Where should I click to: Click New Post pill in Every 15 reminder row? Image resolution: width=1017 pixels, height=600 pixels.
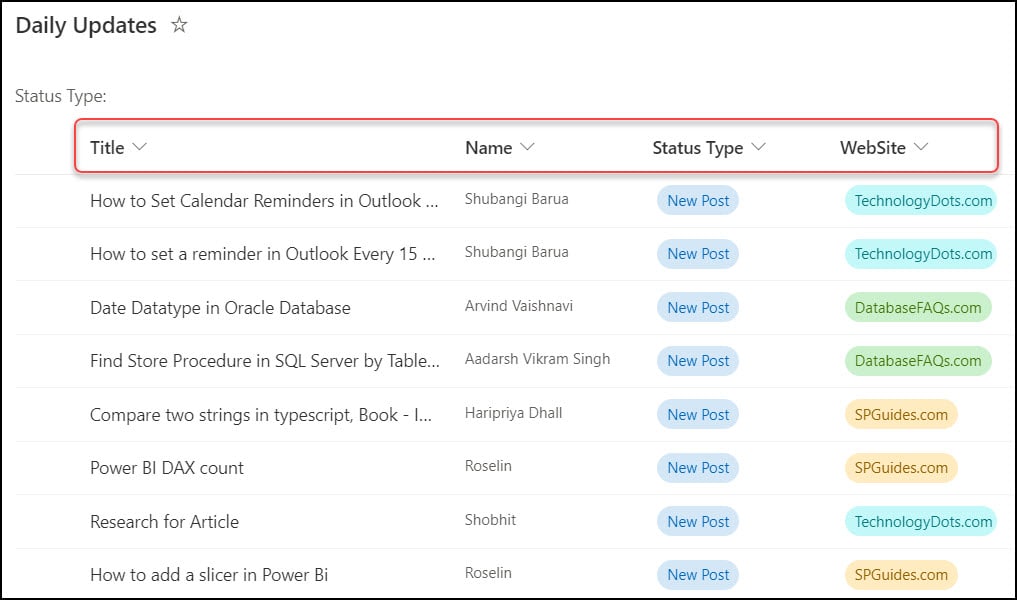[x=698, y=254]
